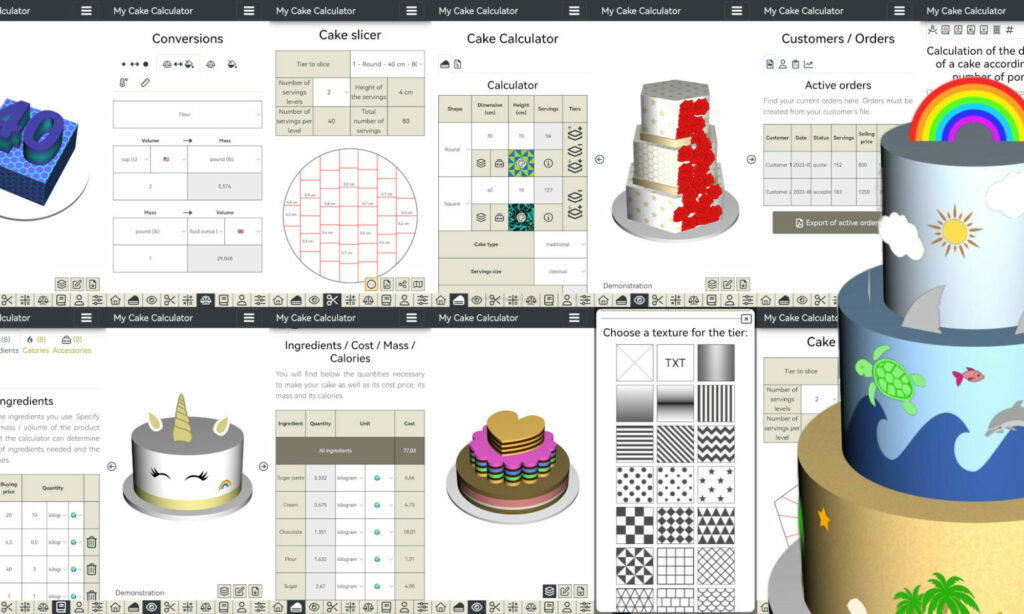
Task: Delete an ingredient using the trash can icon
Action: coord(91,542)
